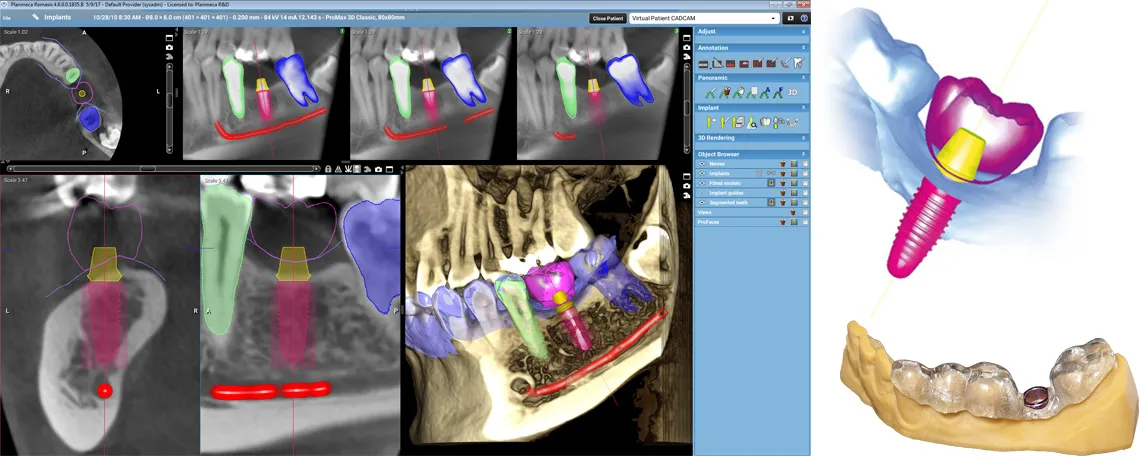Check the Views row checkbox
The height and width of the screenshot is (456, 1140).
(806, 212)
